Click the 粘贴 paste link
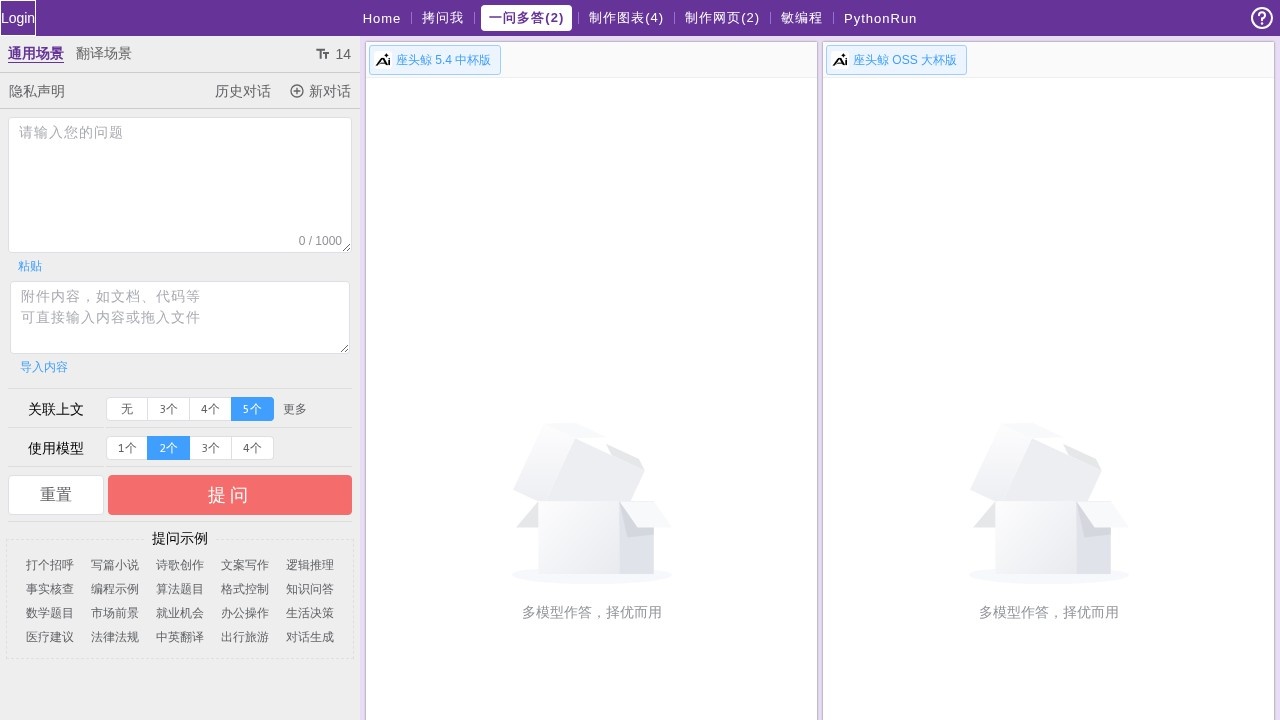The height and width of the screenshot is (720, 1280). (30, 266)
